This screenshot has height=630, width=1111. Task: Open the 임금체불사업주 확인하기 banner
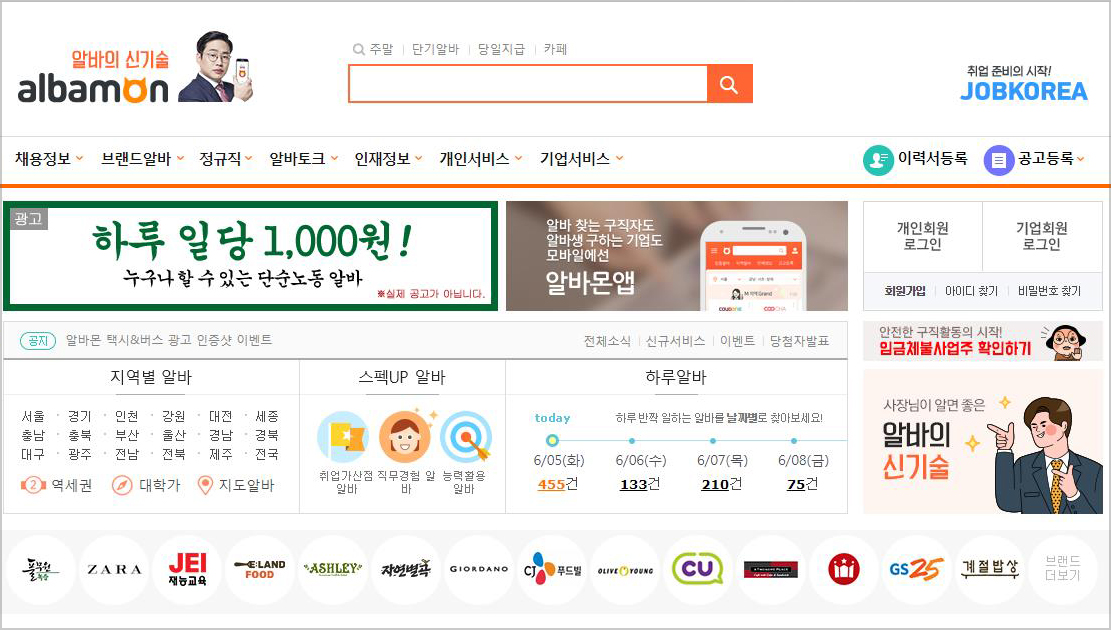point(983,341)
